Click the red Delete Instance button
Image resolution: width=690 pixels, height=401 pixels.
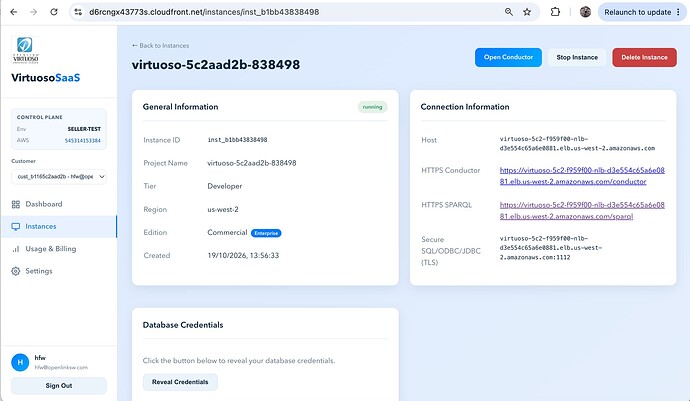644,57
